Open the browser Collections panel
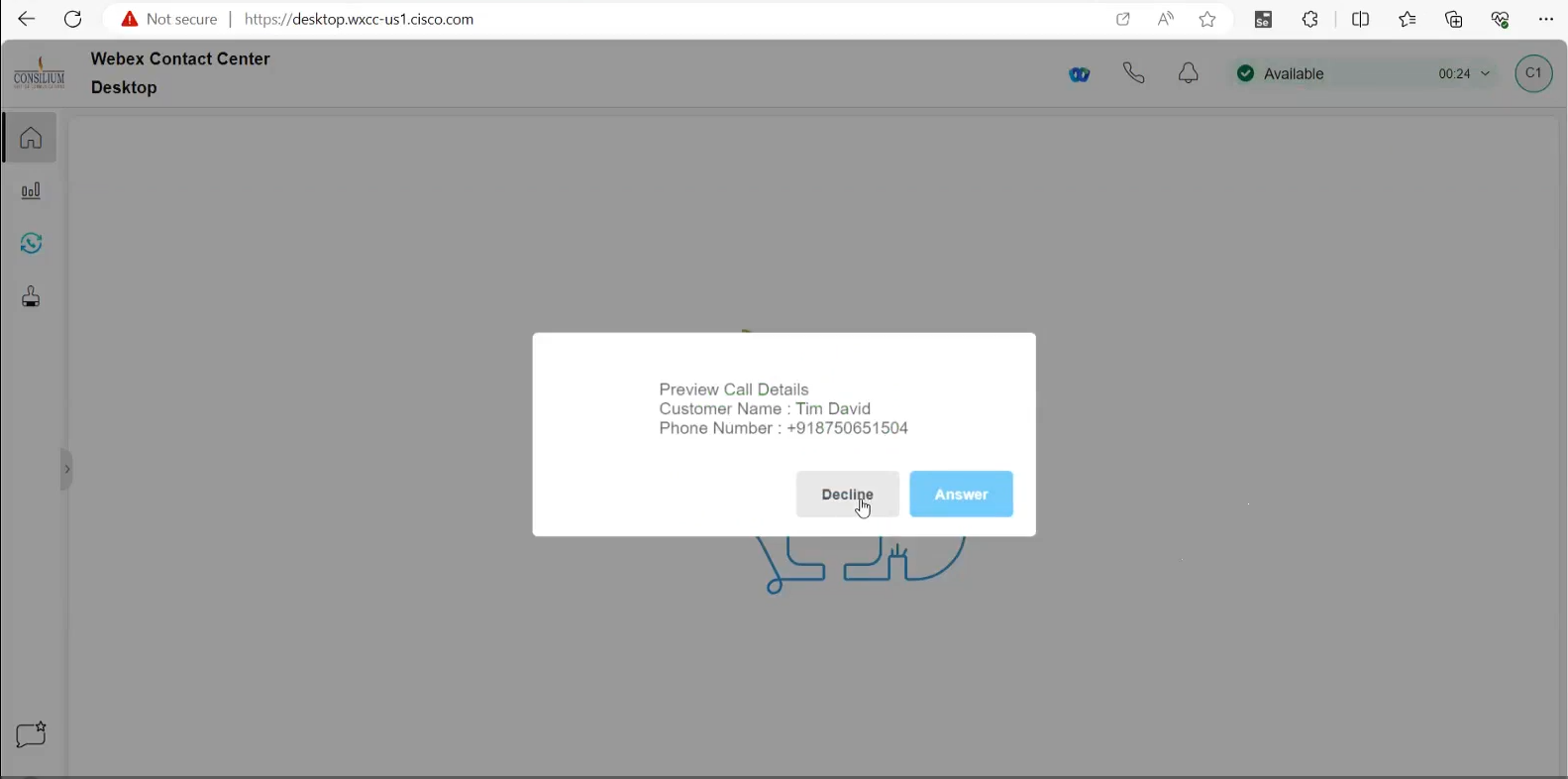Image resolution: width=1568 pixels, height=779 pixels. [1454, 20]
